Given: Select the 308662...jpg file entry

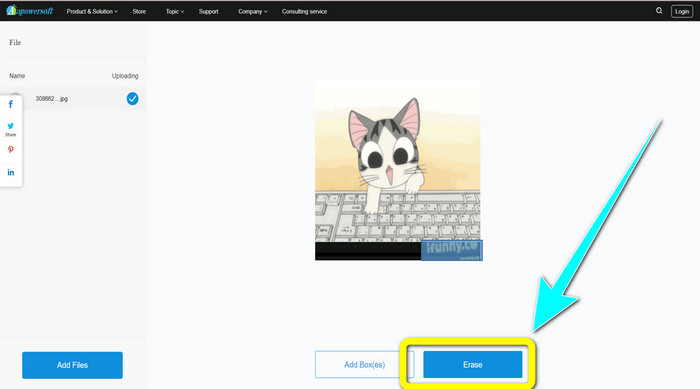Looking at the screenshot, I should tap(73, 99).
